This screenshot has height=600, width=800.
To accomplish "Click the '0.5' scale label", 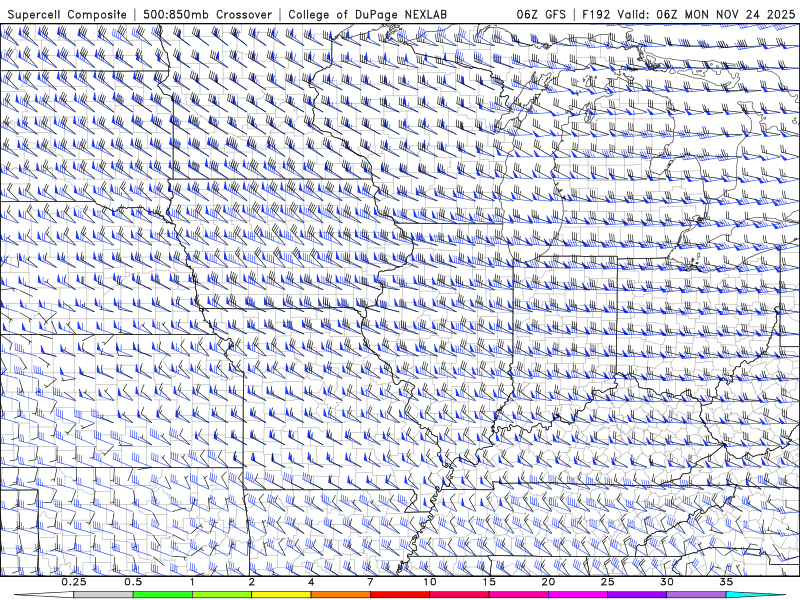I will [133, 582].
